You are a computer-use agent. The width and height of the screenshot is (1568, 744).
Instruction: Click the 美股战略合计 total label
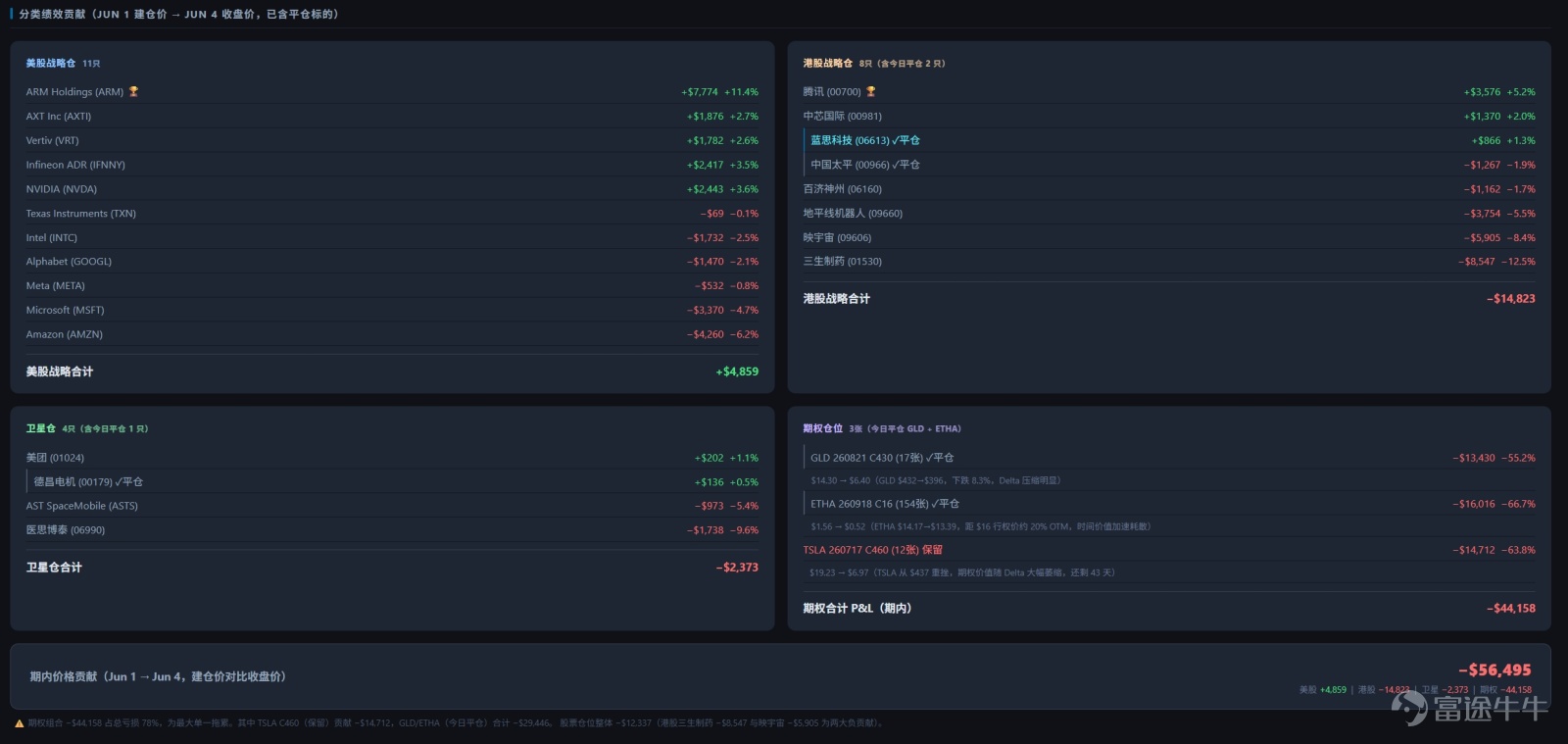(x=60, y=372)
